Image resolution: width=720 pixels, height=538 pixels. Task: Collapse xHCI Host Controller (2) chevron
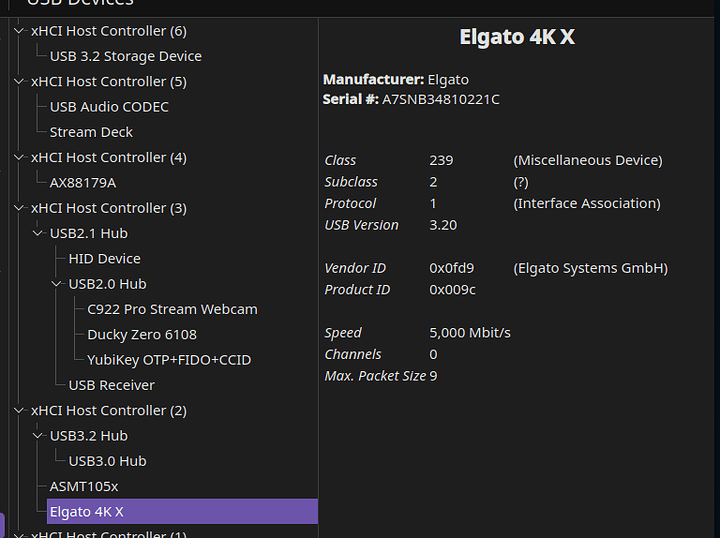coord(19,411)
